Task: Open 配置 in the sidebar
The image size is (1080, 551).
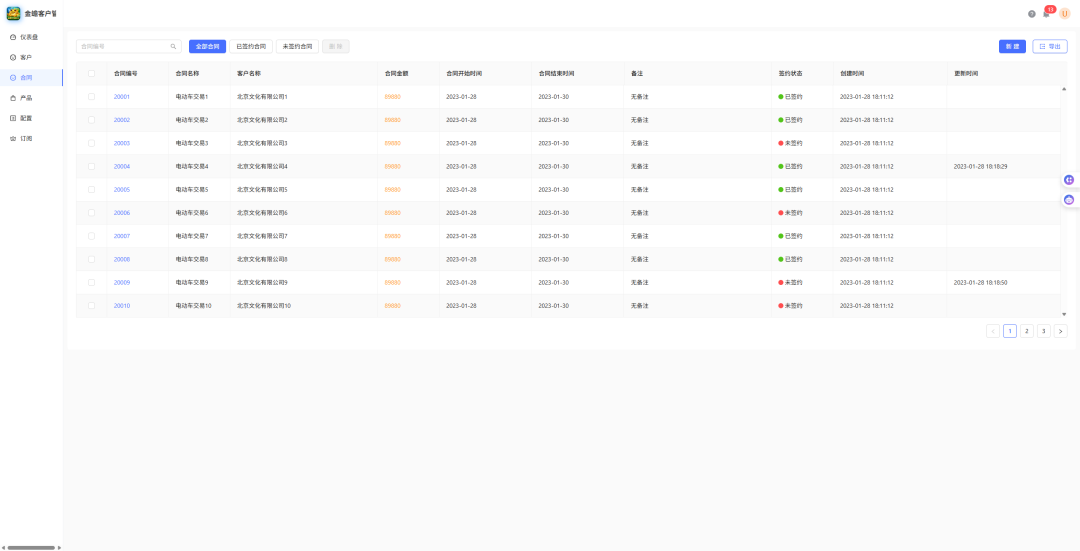Action: click(x=32, y=118)
